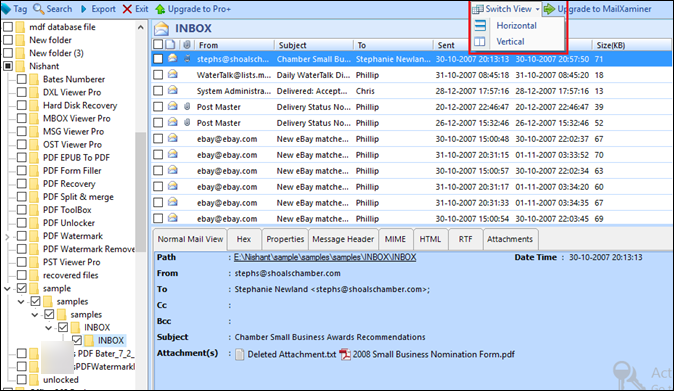
Task: Switch to the Hex tab
Action: (x=244, y=239)
